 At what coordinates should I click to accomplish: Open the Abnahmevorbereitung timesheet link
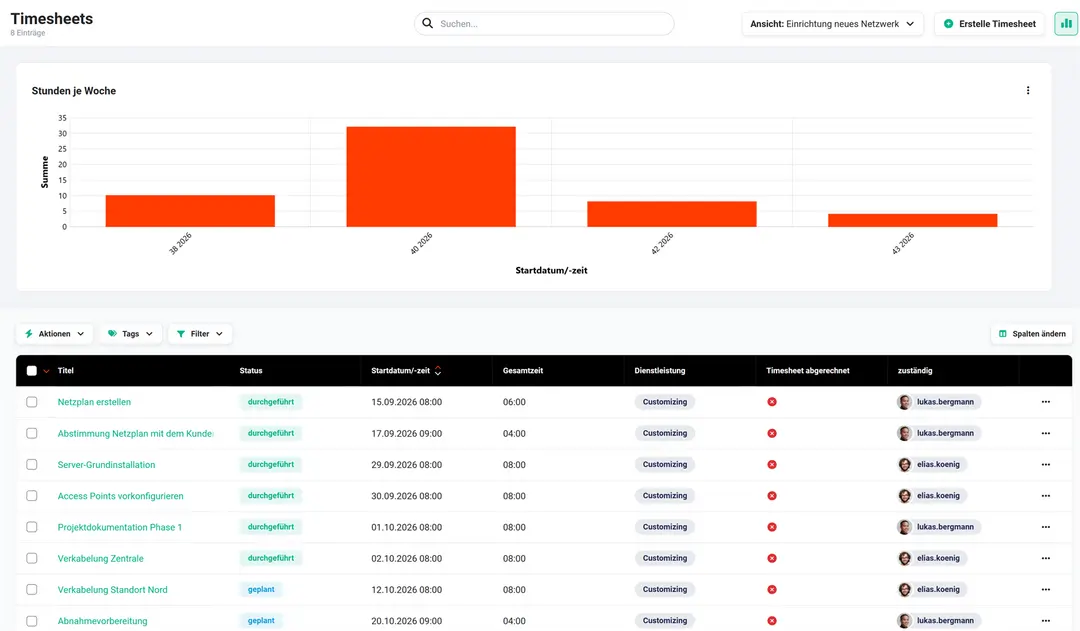click(103, 621)
